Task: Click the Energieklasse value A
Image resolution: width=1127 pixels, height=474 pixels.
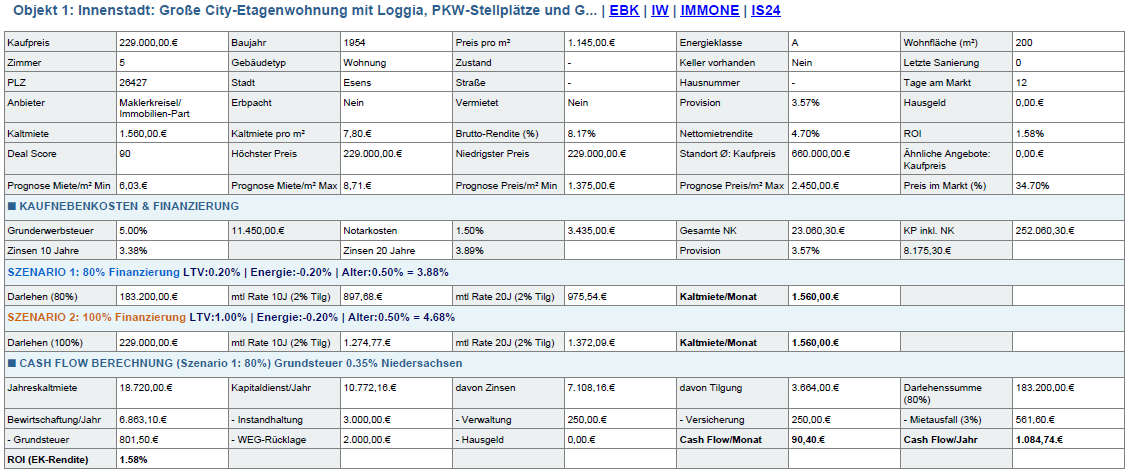Action: pyautogui.click(x=795, y=43)
